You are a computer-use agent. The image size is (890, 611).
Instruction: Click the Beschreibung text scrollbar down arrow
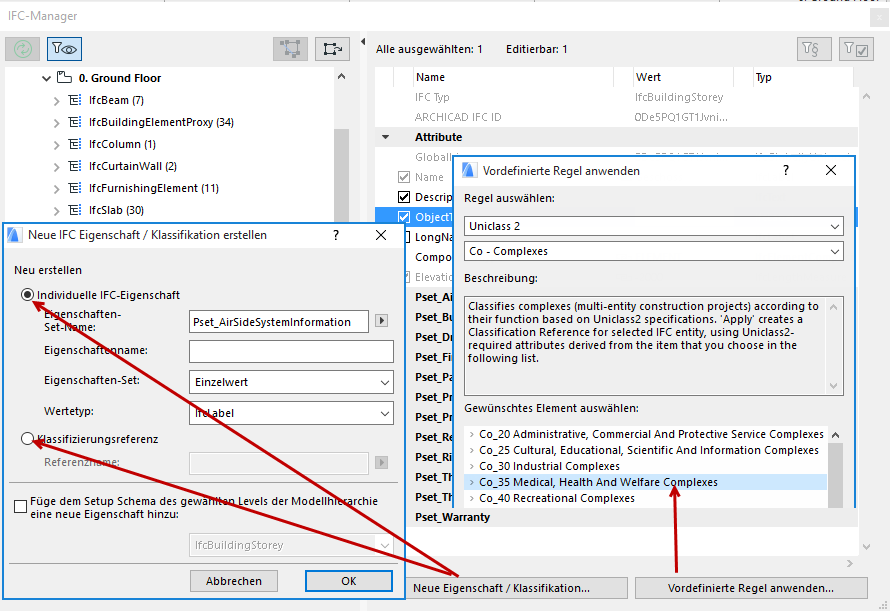(833, 386)
